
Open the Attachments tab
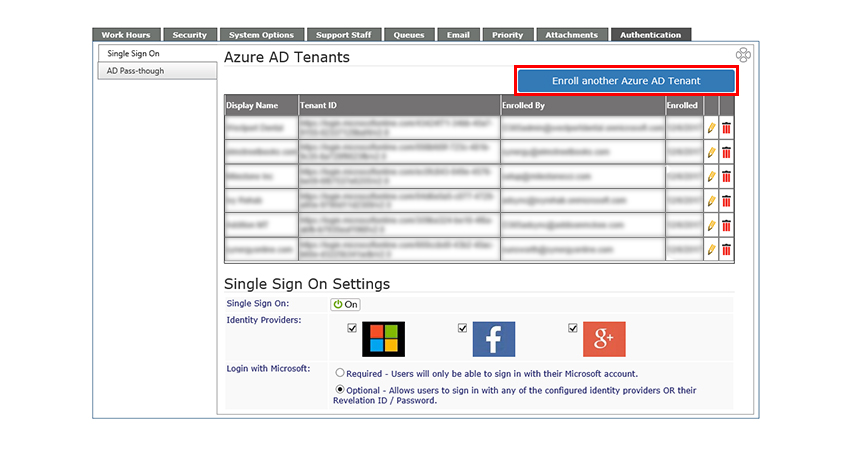tap(571, 35)
